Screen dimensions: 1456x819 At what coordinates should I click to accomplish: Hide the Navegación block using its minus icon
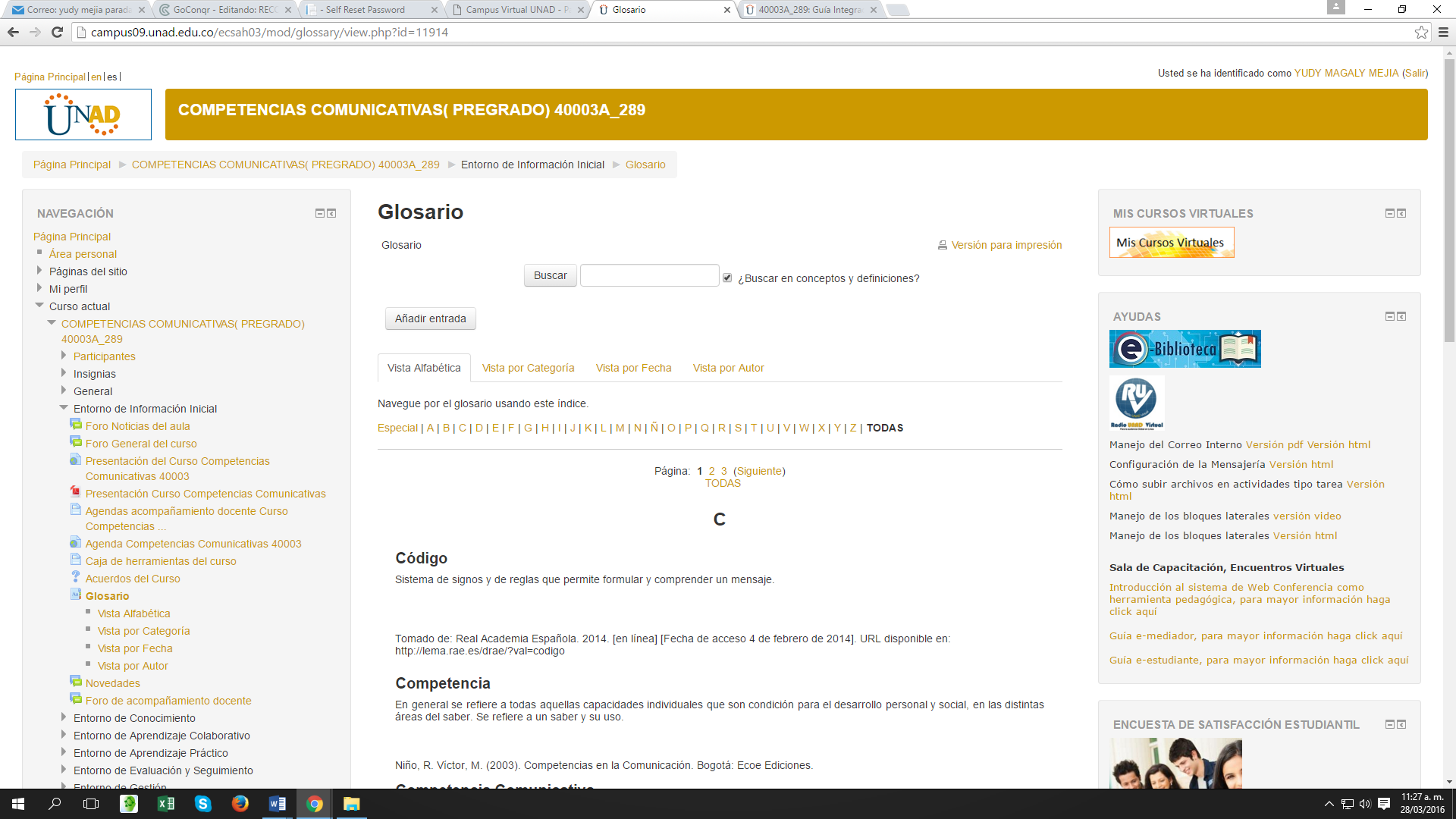(x=319, y=213)
